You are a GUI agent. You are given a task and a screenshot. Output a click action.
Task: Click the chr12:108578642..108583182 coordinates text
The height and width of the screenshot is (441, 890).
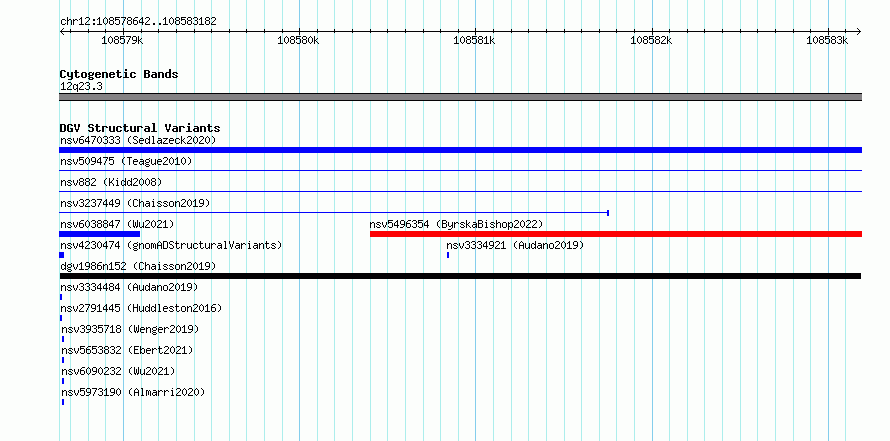[138, 22]
